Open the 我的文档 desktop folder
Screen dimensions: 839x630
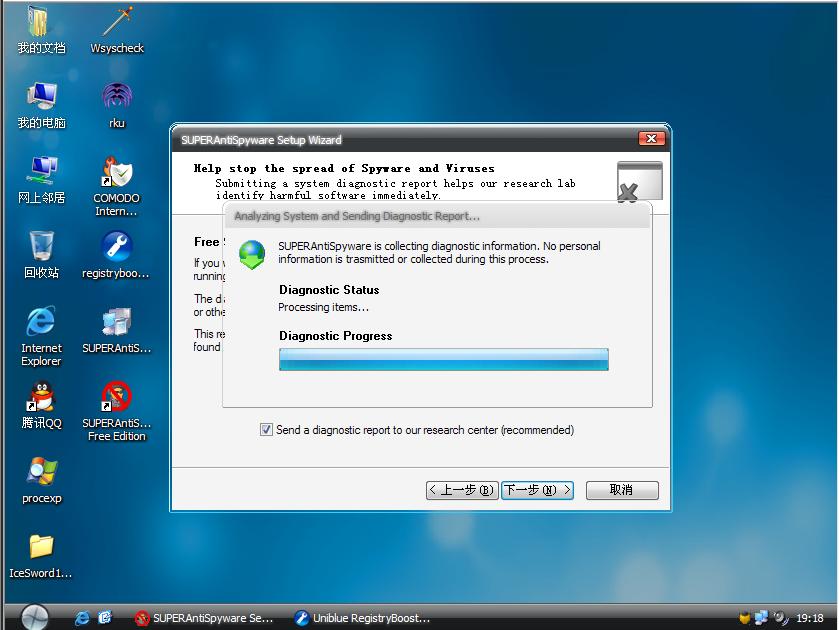pyautogui.click(x=41, y=31)
